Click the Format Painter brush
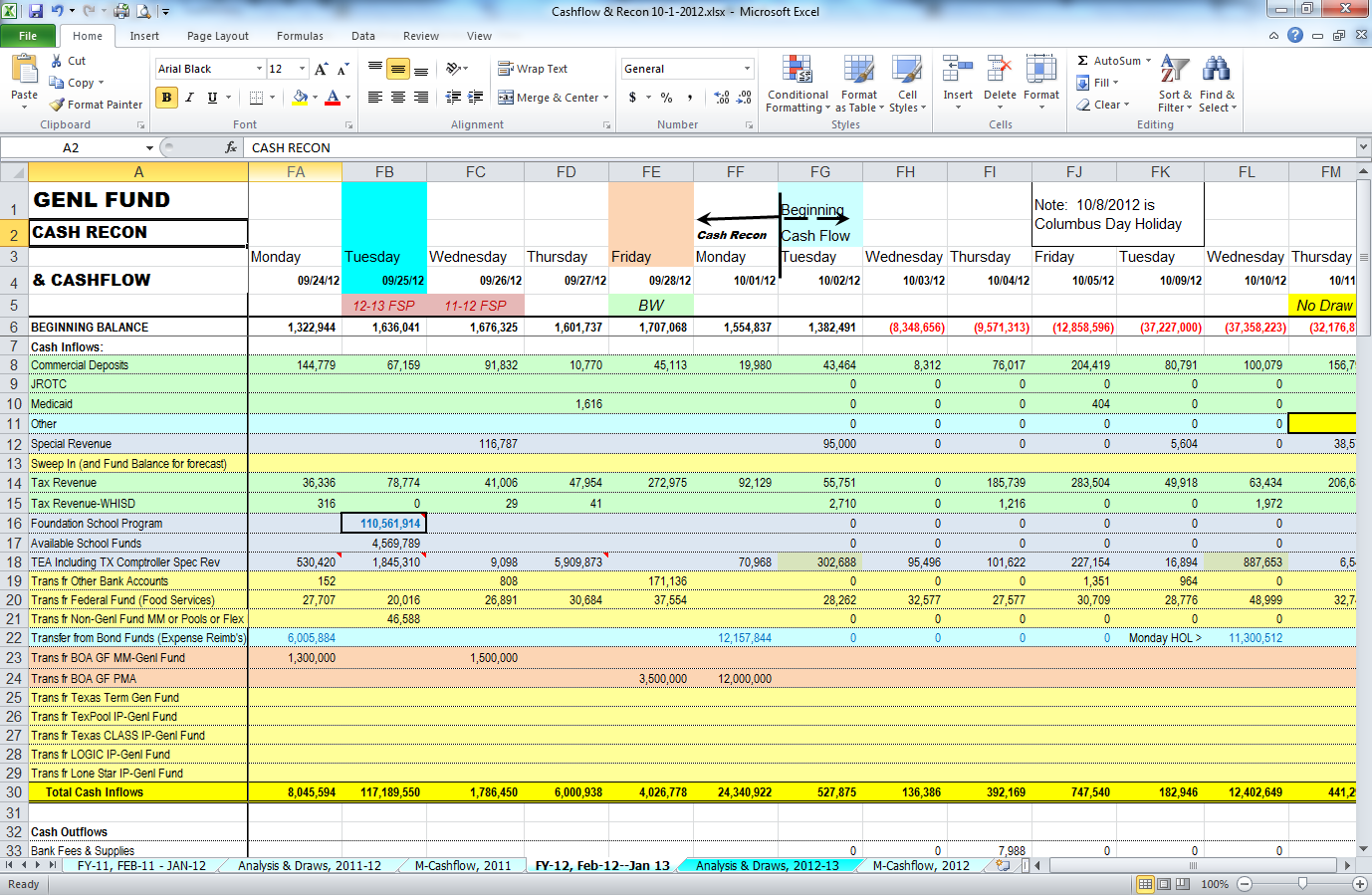Viewport: 1372px width, 896px height. point(58,105)
